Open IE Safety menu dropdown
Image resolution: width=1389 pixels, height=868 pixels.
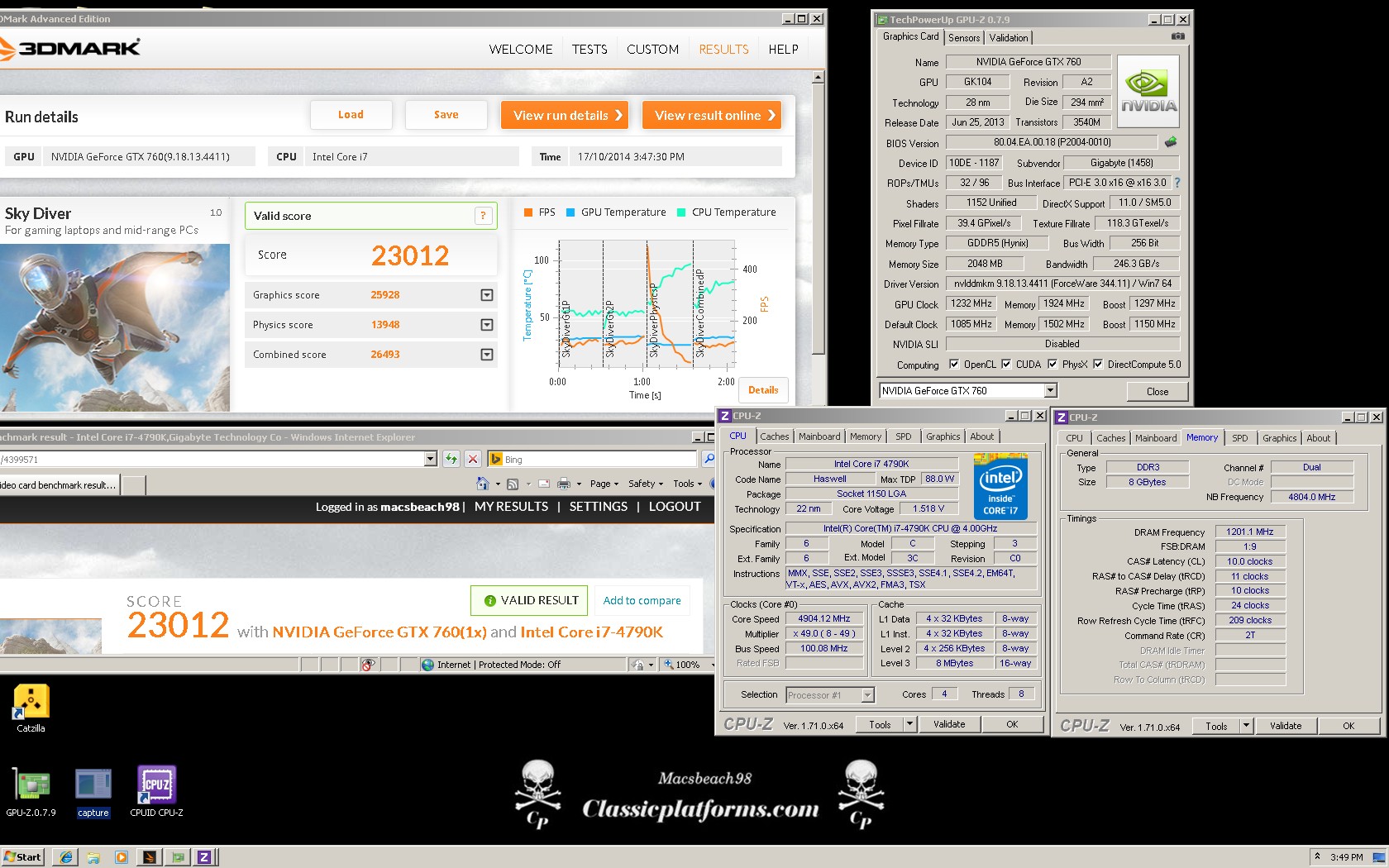646,484
